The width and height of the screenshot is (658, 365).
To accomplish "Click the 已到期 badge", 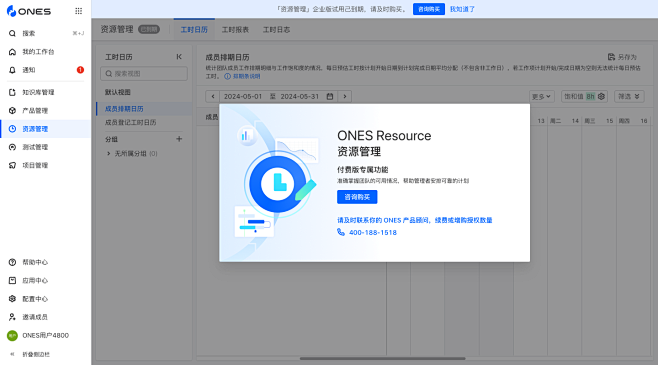I will [x=149, y=29].
